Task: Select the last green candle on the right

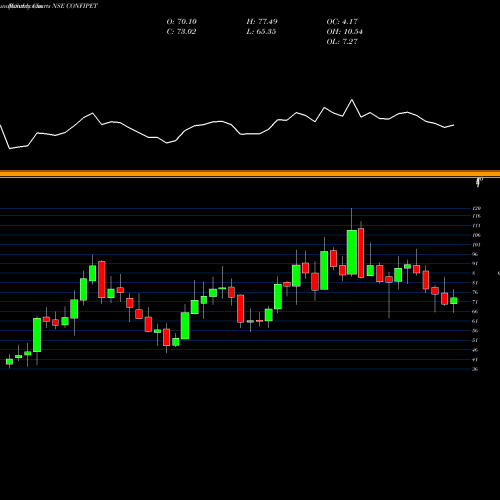Action: pyautogui.click(x=454, y=301)
